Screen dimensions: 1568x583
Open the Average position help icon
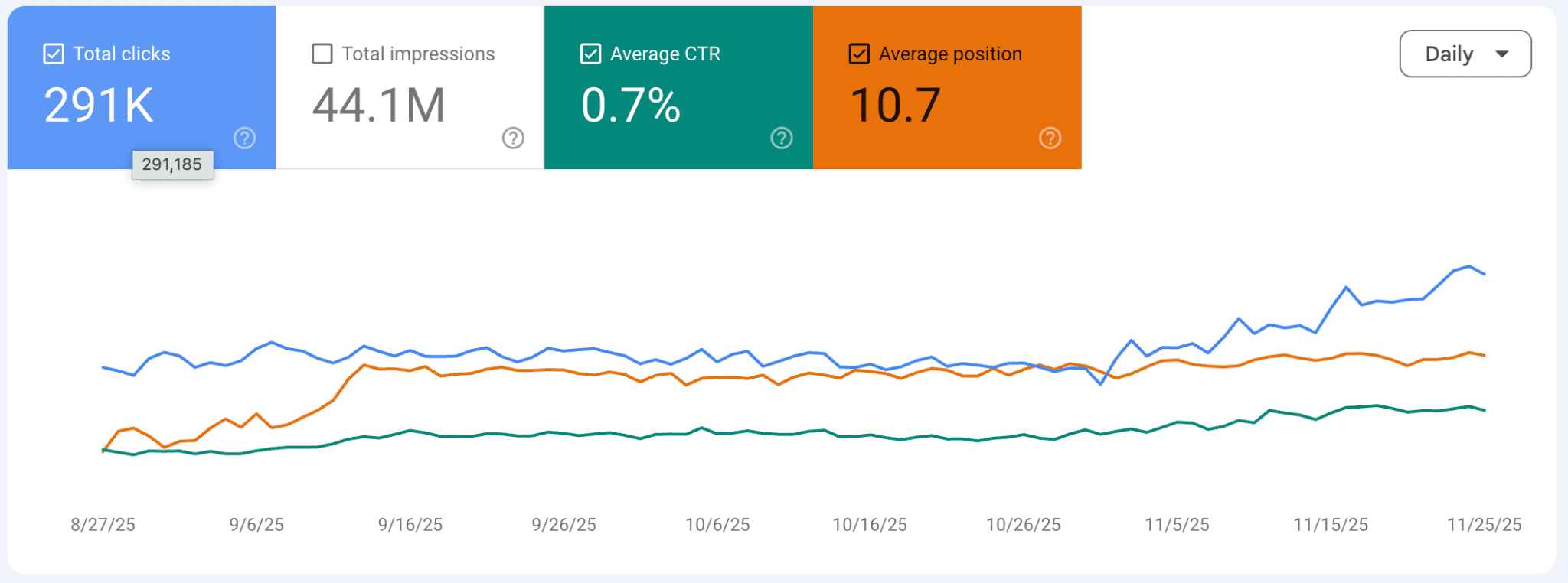pyautogui.click(x=1050, y=138)
